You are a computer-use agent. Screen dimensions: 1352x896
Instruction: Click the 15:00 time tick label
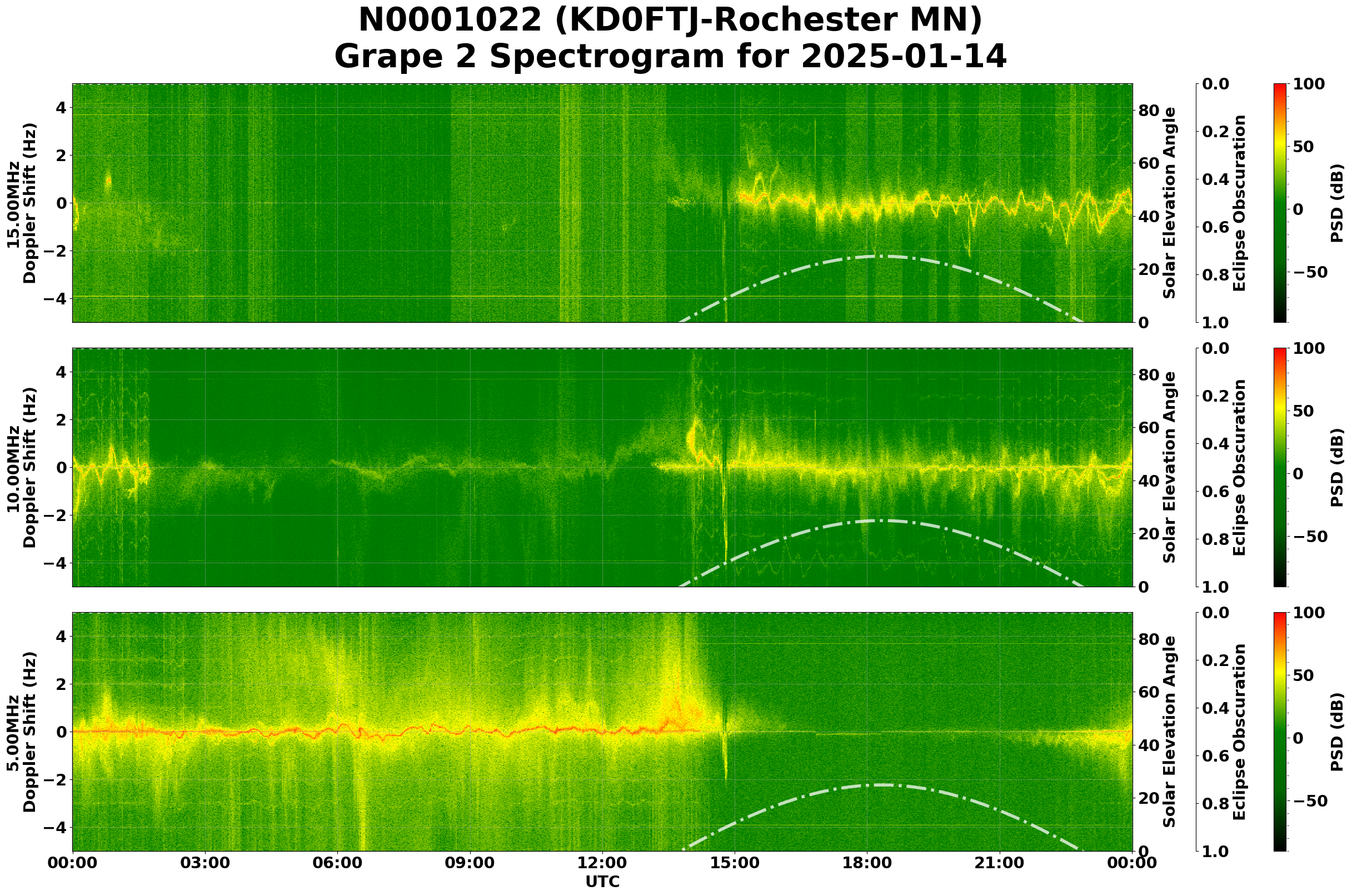[735, 863]
